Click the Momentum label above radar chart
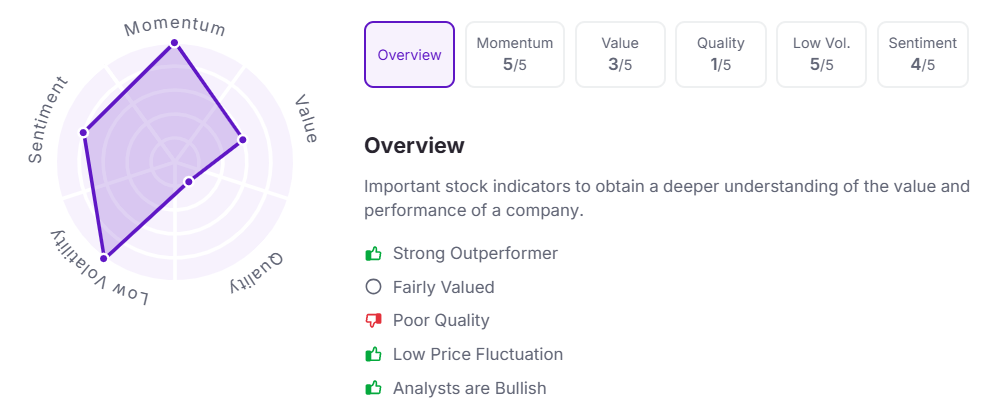999x412 pixels. (x=175, y=27)
